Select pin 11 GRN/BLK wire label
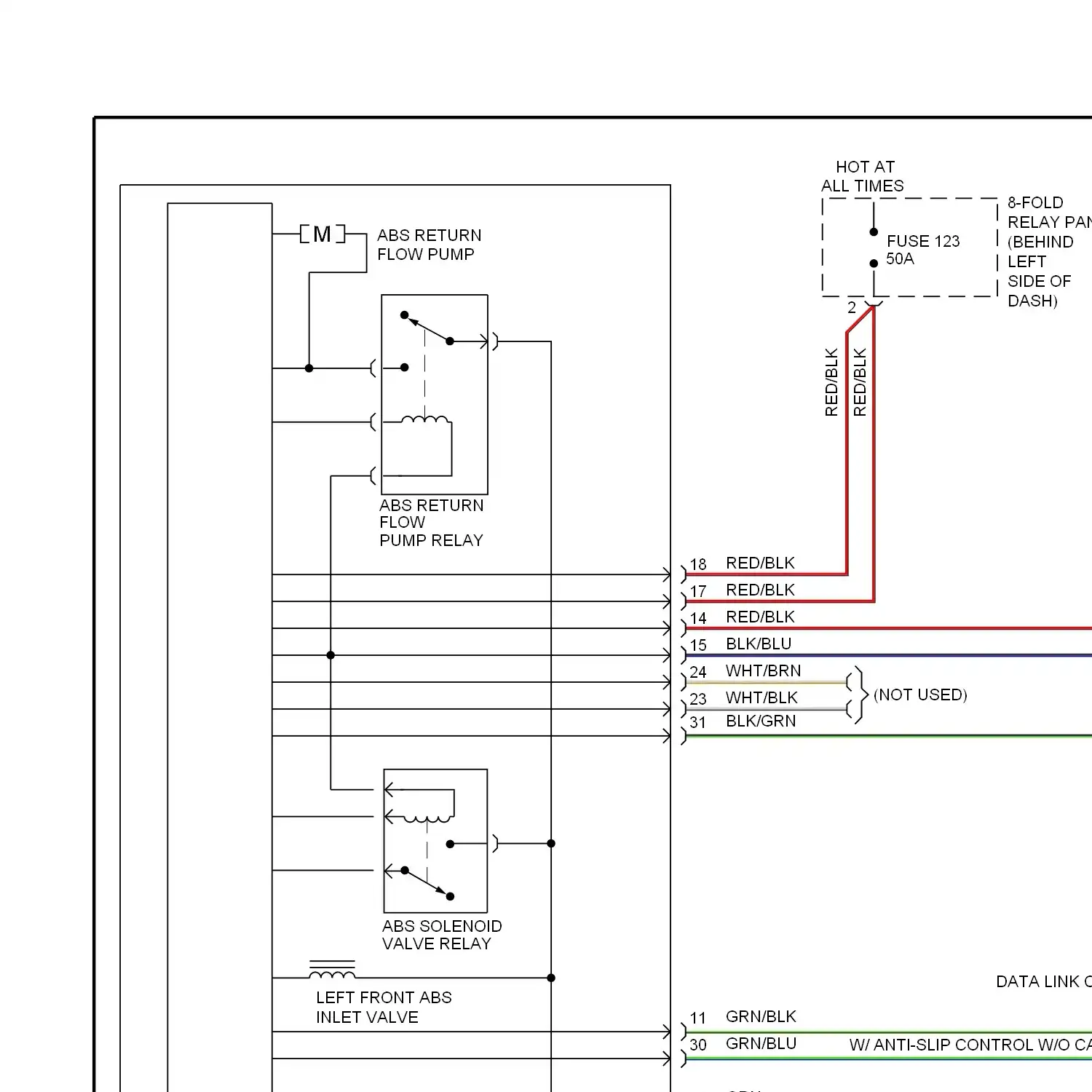The width and height of the screenshot is (1092, 1092). 761,1016
